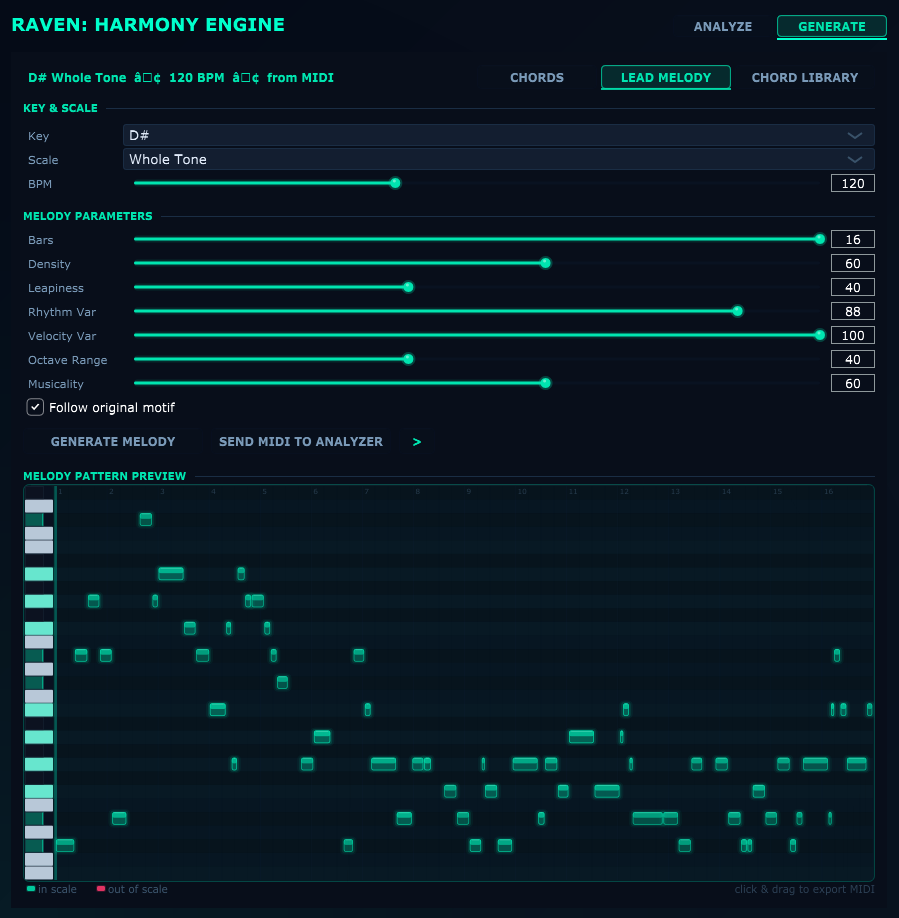The image size is (899, 918).
Task: Click the arrow icon after SEND MIDI TO ANALYZER
Action: [417, 441]
